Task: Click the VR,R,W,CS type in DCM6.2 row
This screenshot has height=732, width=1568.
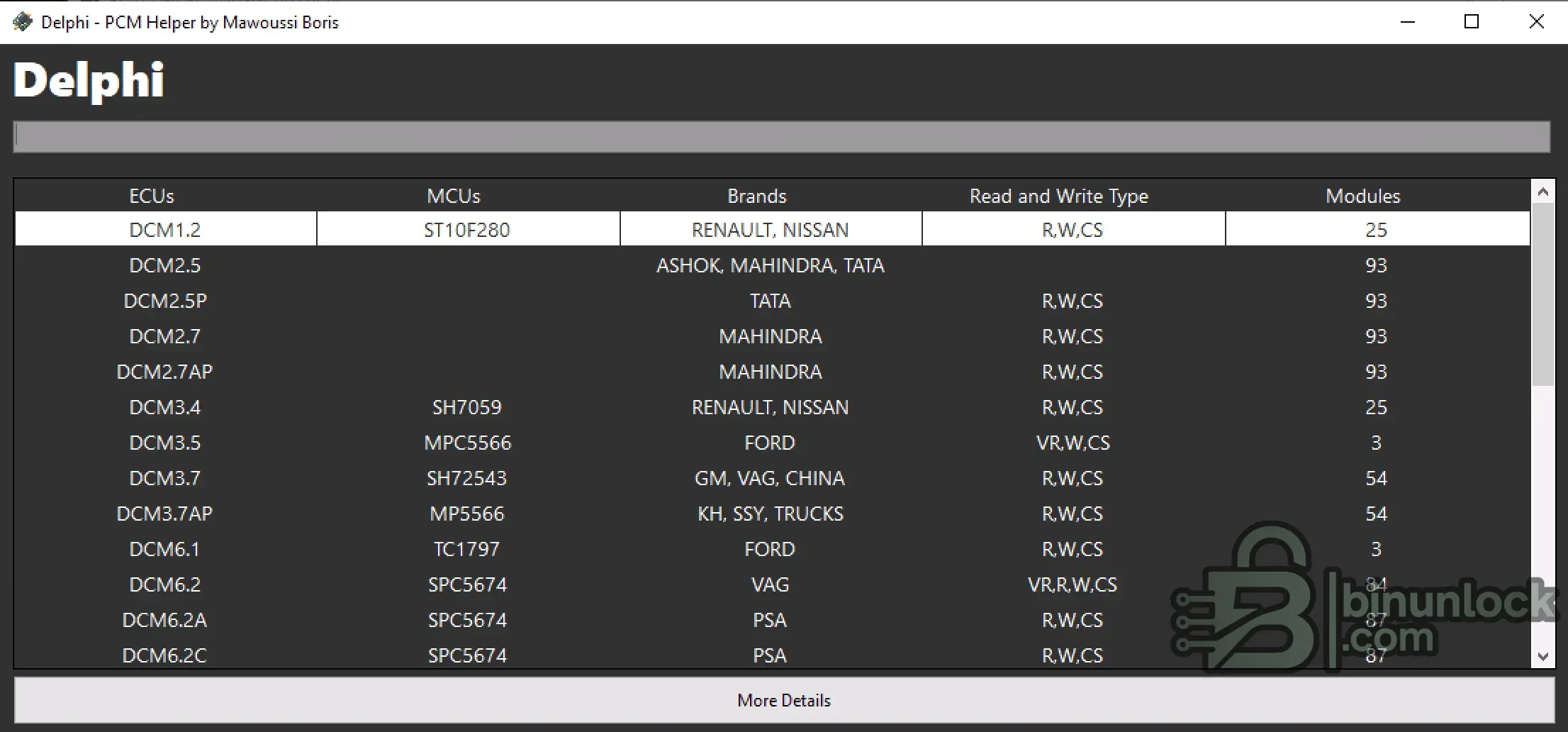Action: [x=1073, y=584]
